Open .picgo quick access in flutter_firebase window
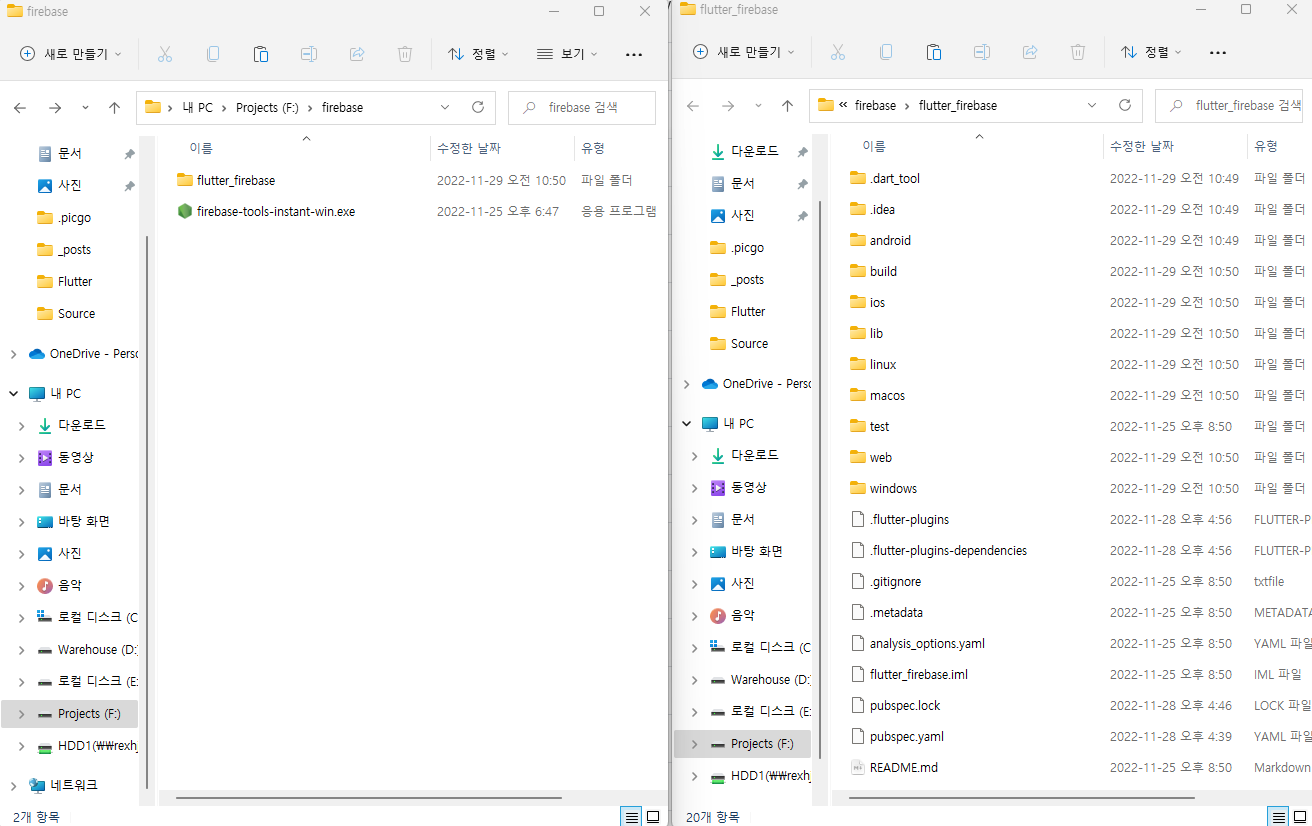Image resolution: width=1312 pixels, height=826 pixels. point(737,248)
